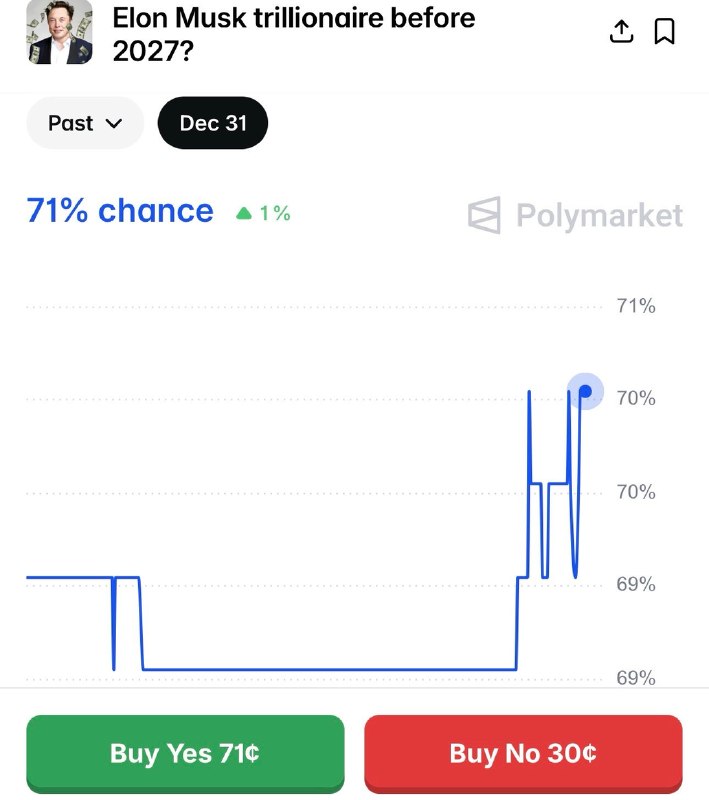
Task: Open the market title 'Elon Musk trillionaire before 2027?'
Action: tap(294, 33)
